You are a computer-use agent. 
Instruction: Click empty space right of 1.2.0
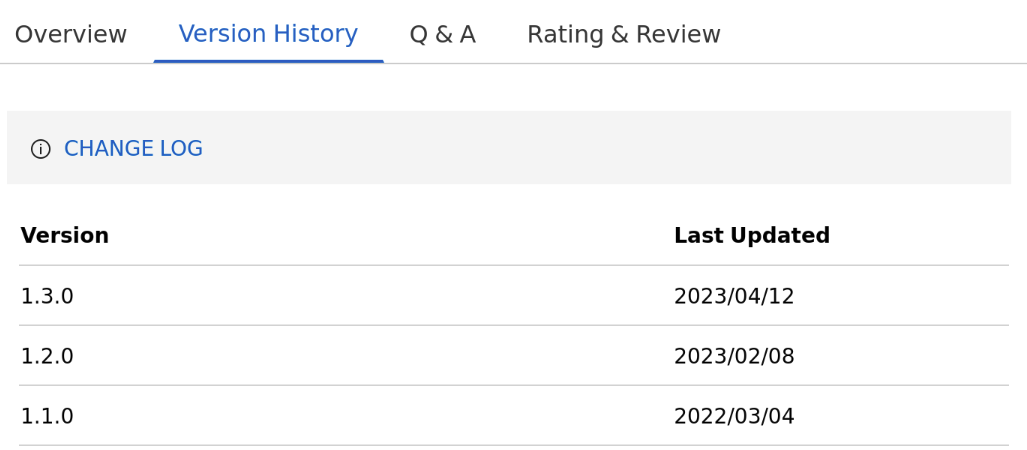pyautogui.click(x=370, y=357)
